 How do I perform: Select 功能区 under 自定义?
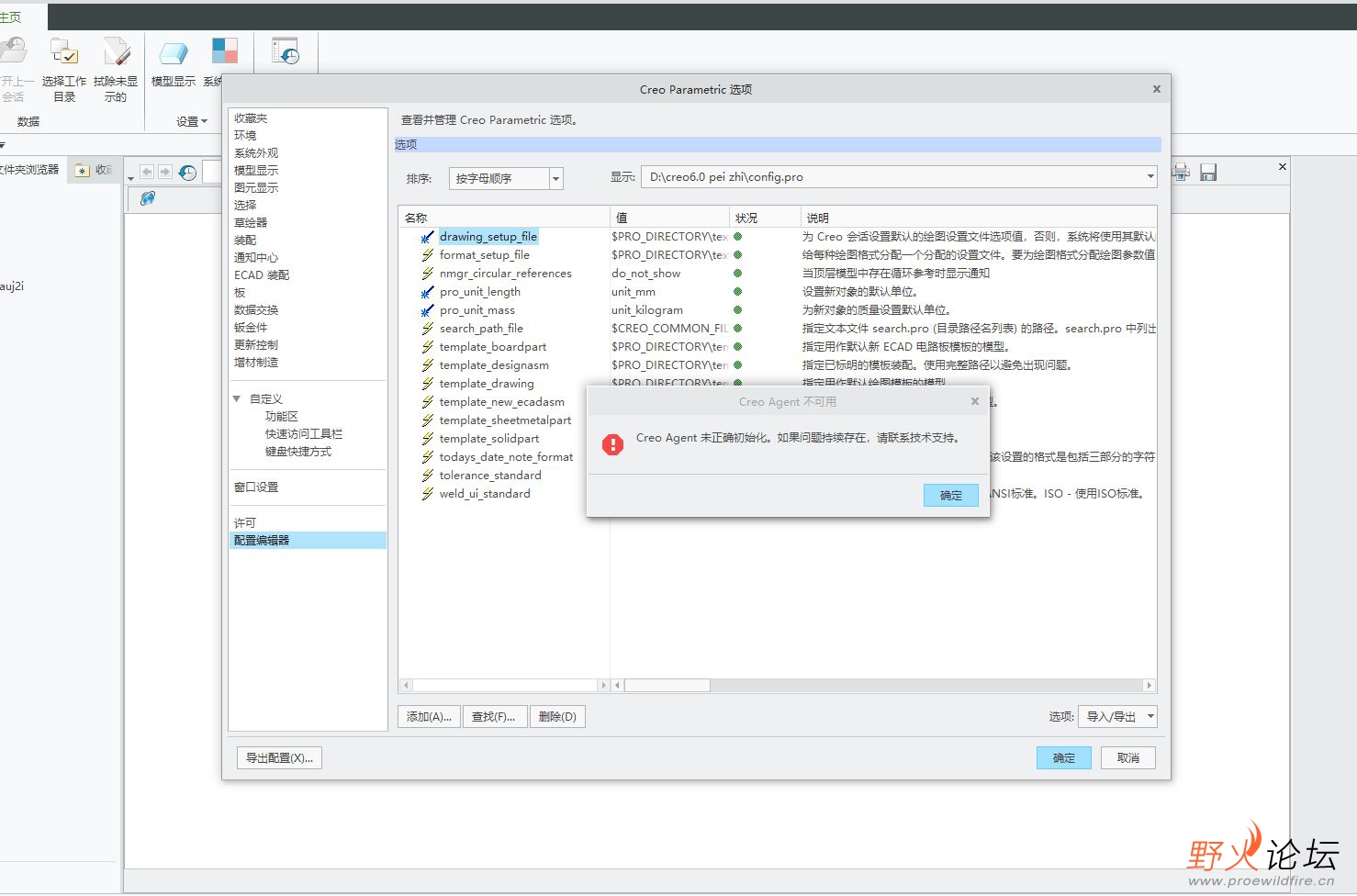coord(282,417)
